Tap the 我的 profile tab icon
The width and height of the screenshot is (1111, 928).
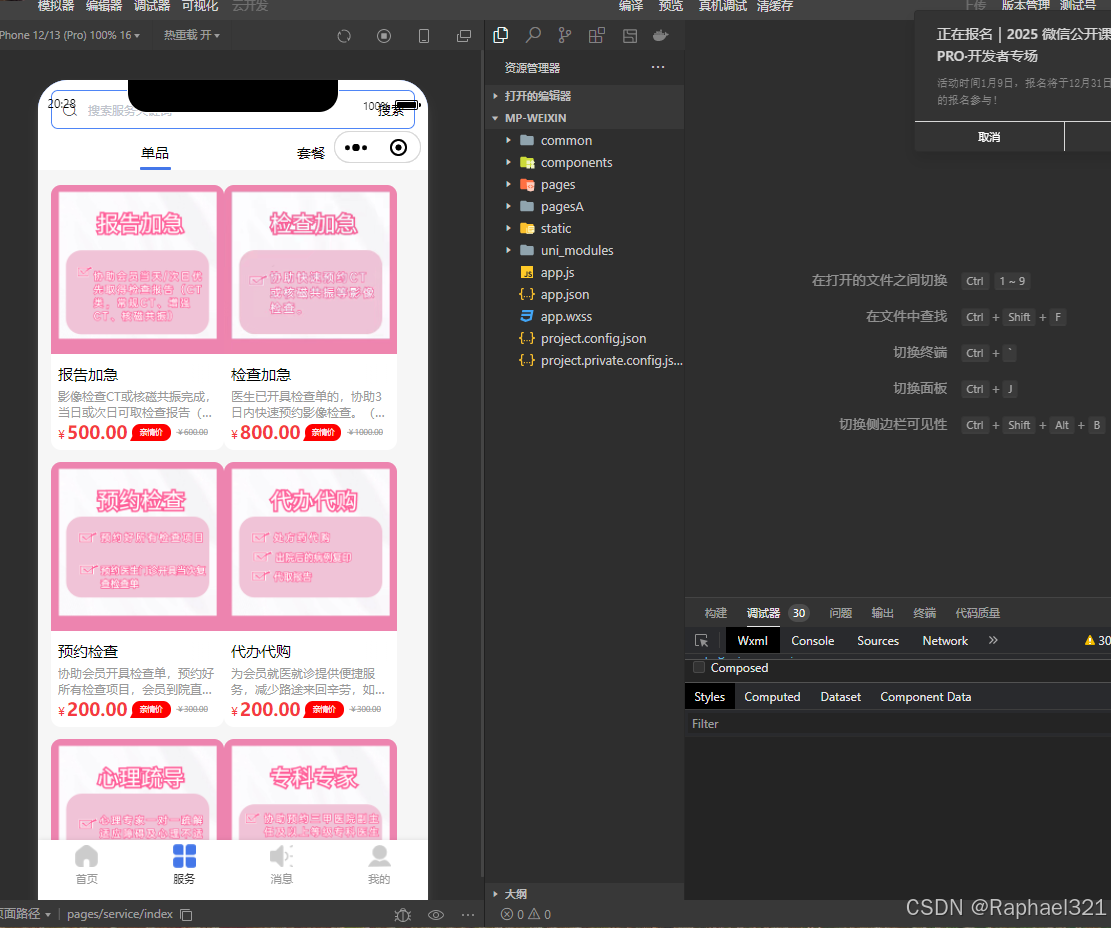[x=379, y=864]
